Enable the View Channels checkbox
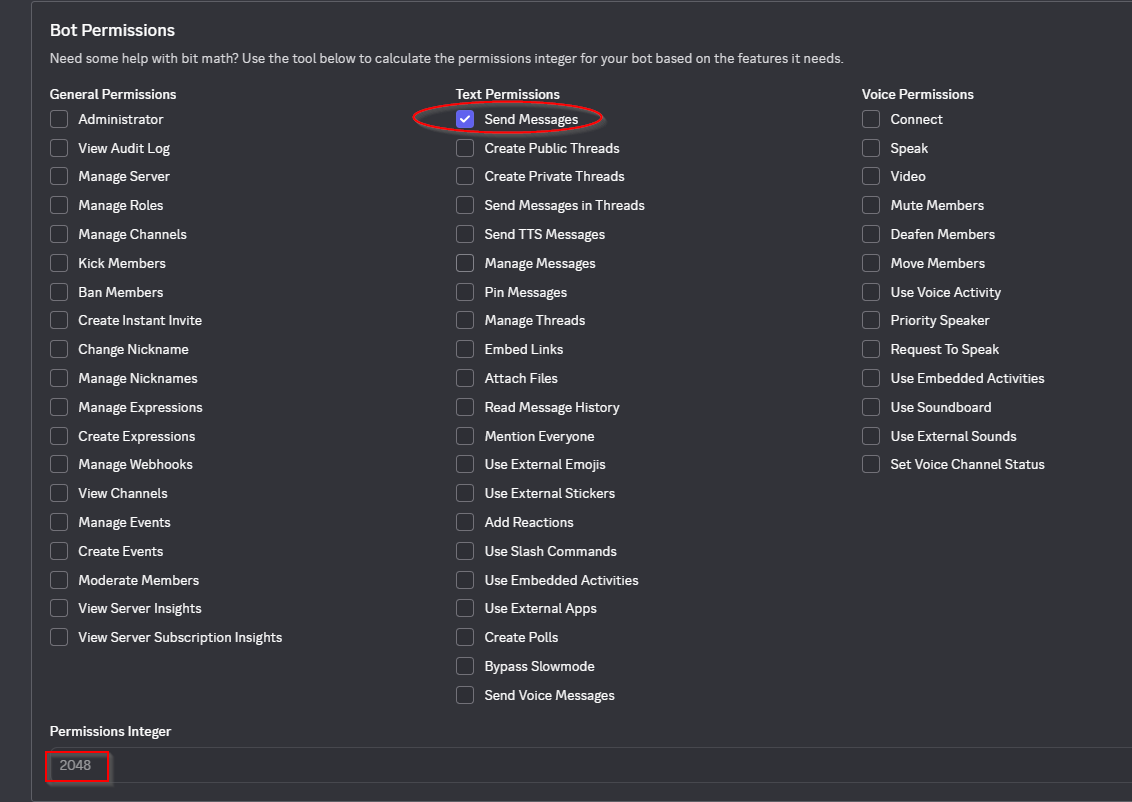Viewport: 1132px width, 802px height. click(x=59, y=493)
